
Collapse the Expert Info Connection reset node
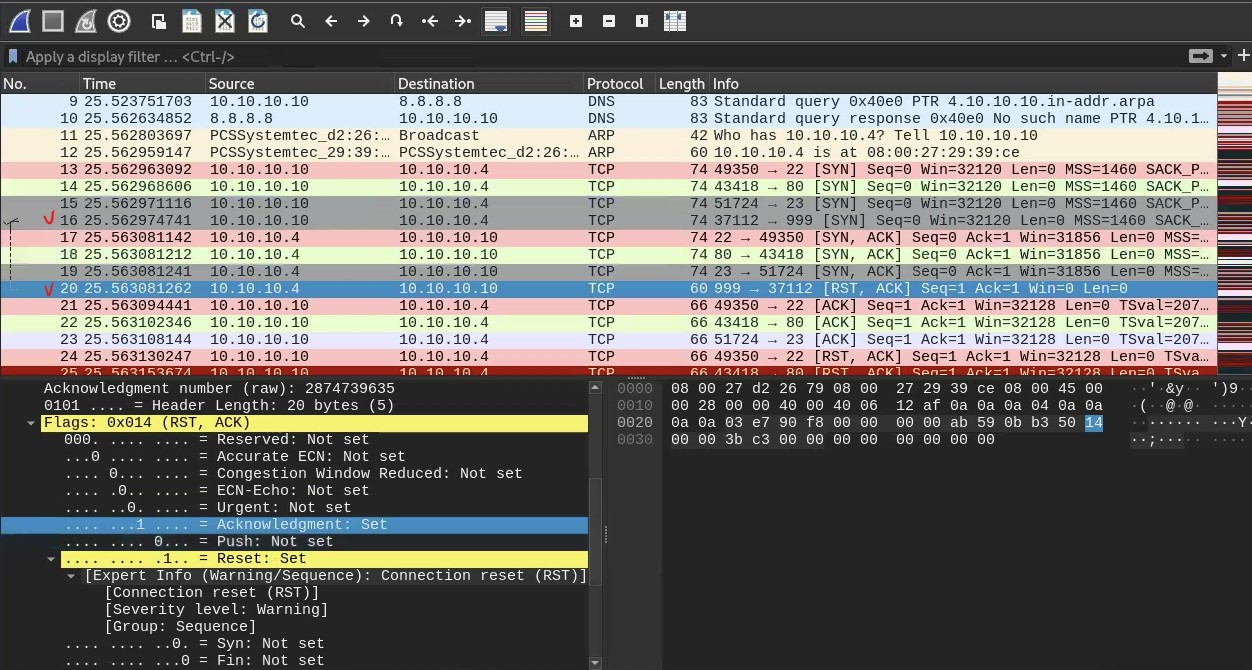(72, 576)
